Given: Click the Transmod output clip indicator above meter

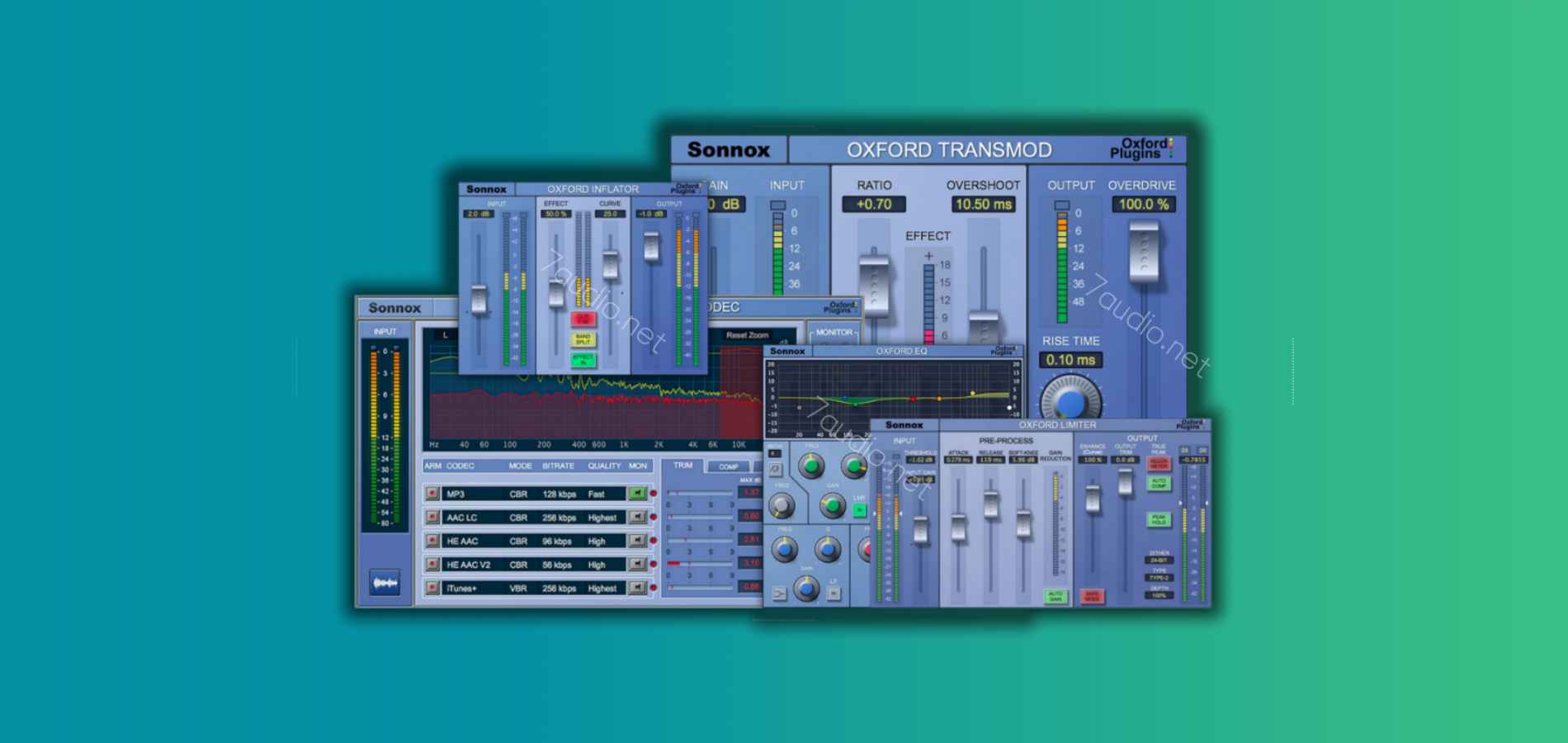Looking at the screenshot, I should (1062, 205).
